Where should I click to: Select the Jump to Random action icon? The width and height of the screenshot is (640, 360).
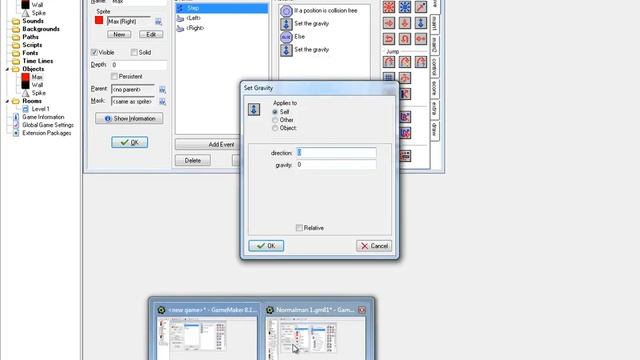420,62
